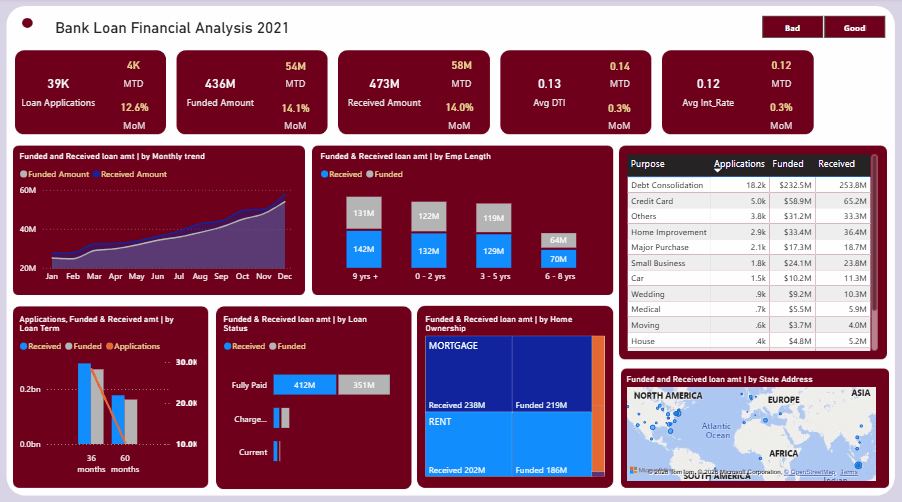Select the Fully Paid 412M received bar
This screenshot has height=502, width=902.
303,385
